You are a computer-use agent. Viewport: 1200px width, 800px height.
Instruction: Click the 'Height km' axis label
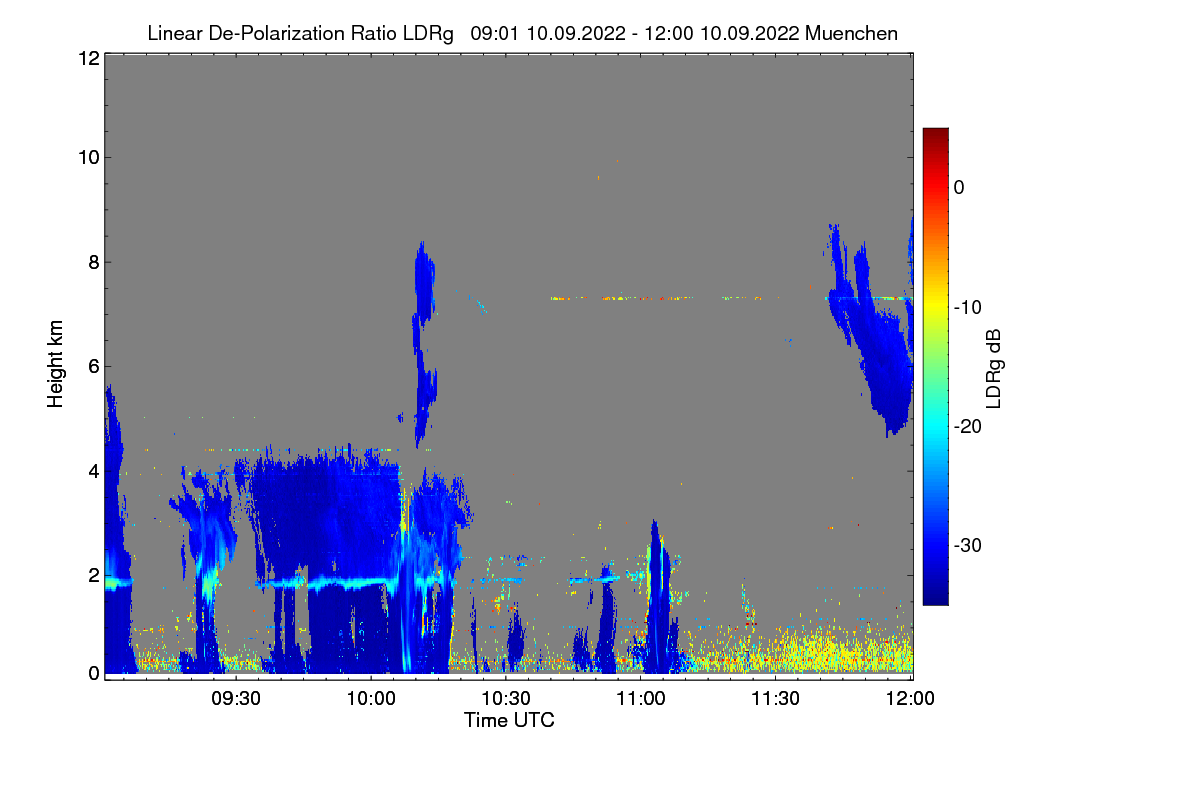click(x=56, y=364)
